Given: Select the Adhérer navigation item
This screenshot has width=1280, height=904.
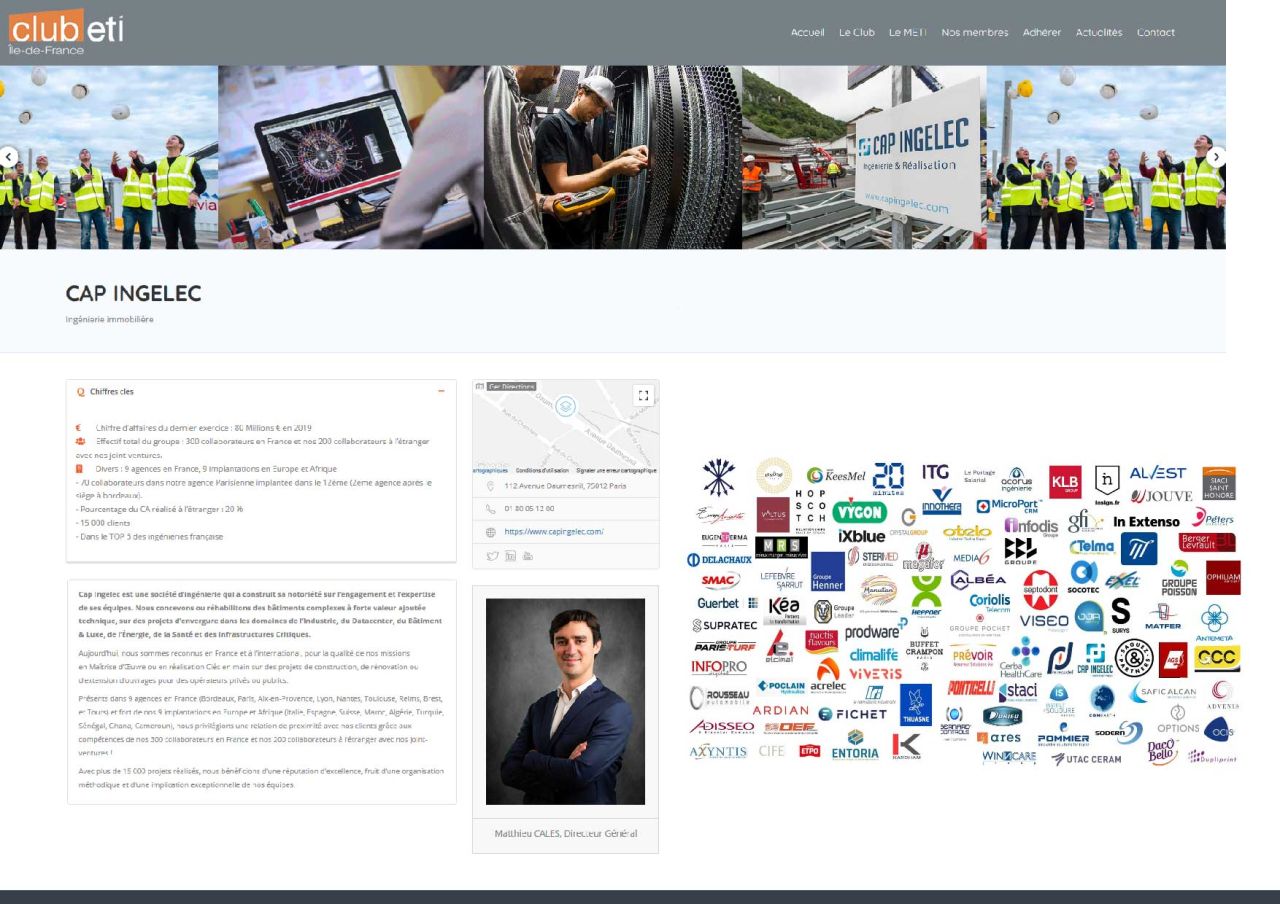Looking at the screenshot, I should point(1042,32).
